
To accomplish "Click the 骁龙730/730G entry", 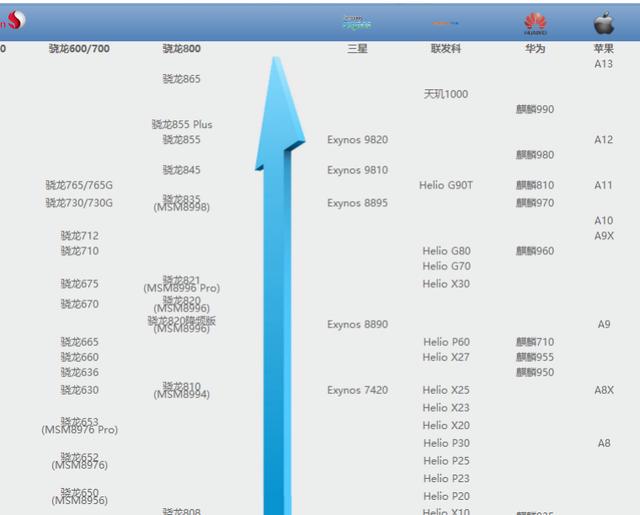I will (79, 203).
